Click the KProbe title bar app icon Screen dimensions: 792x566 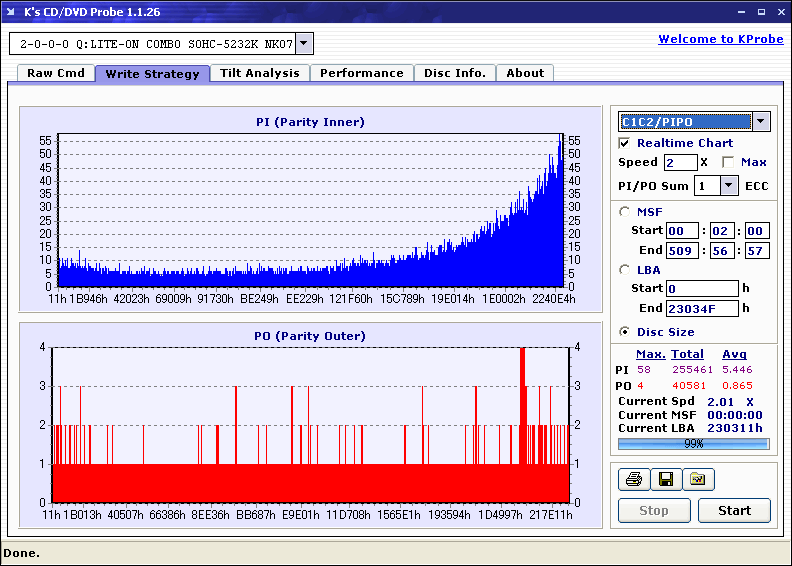coord(13,13)
